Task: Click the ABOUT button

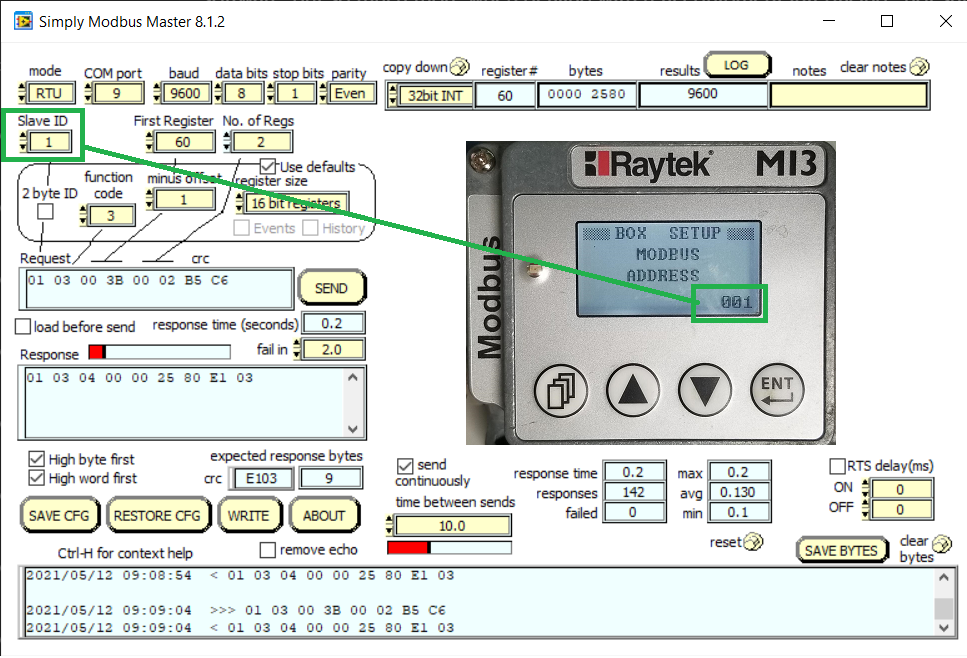Action: (324, 516)
